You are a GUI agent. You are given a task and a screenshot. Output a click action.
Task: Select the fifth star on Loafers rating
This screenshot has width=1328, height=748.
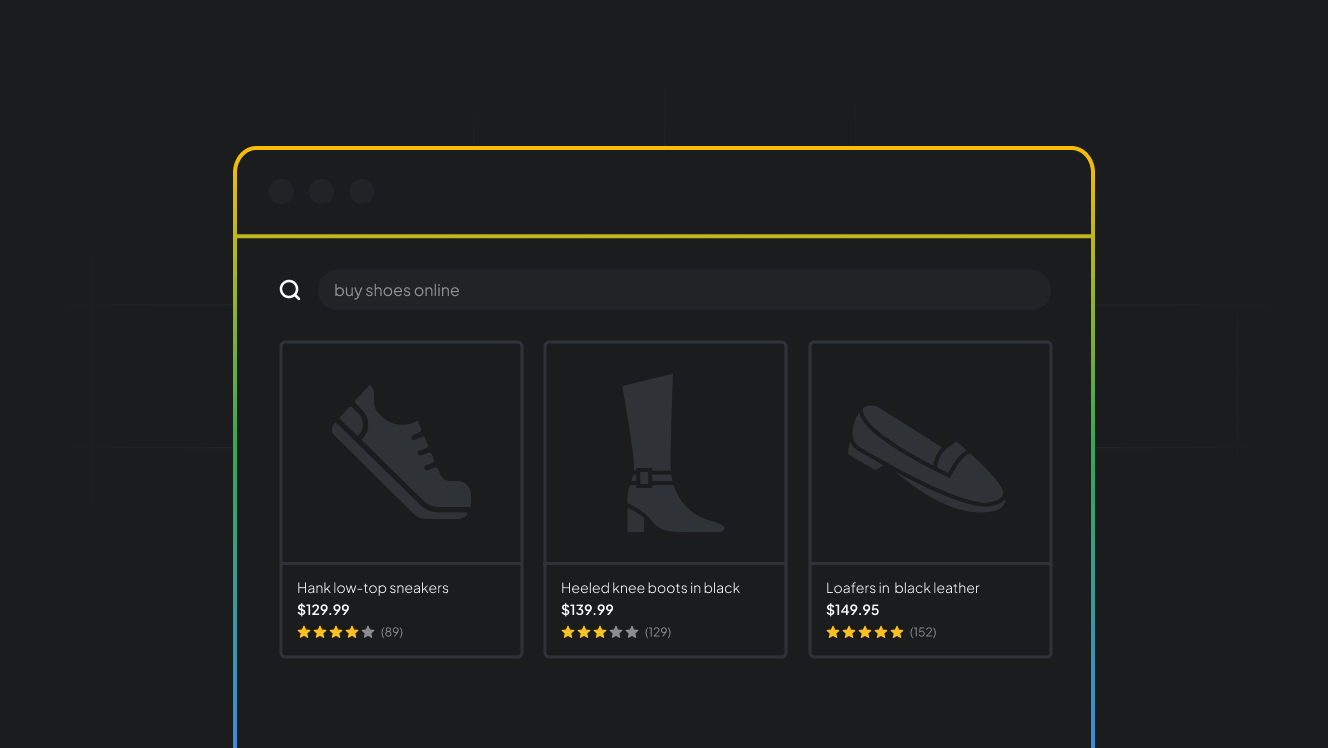(x=896, y=631)
